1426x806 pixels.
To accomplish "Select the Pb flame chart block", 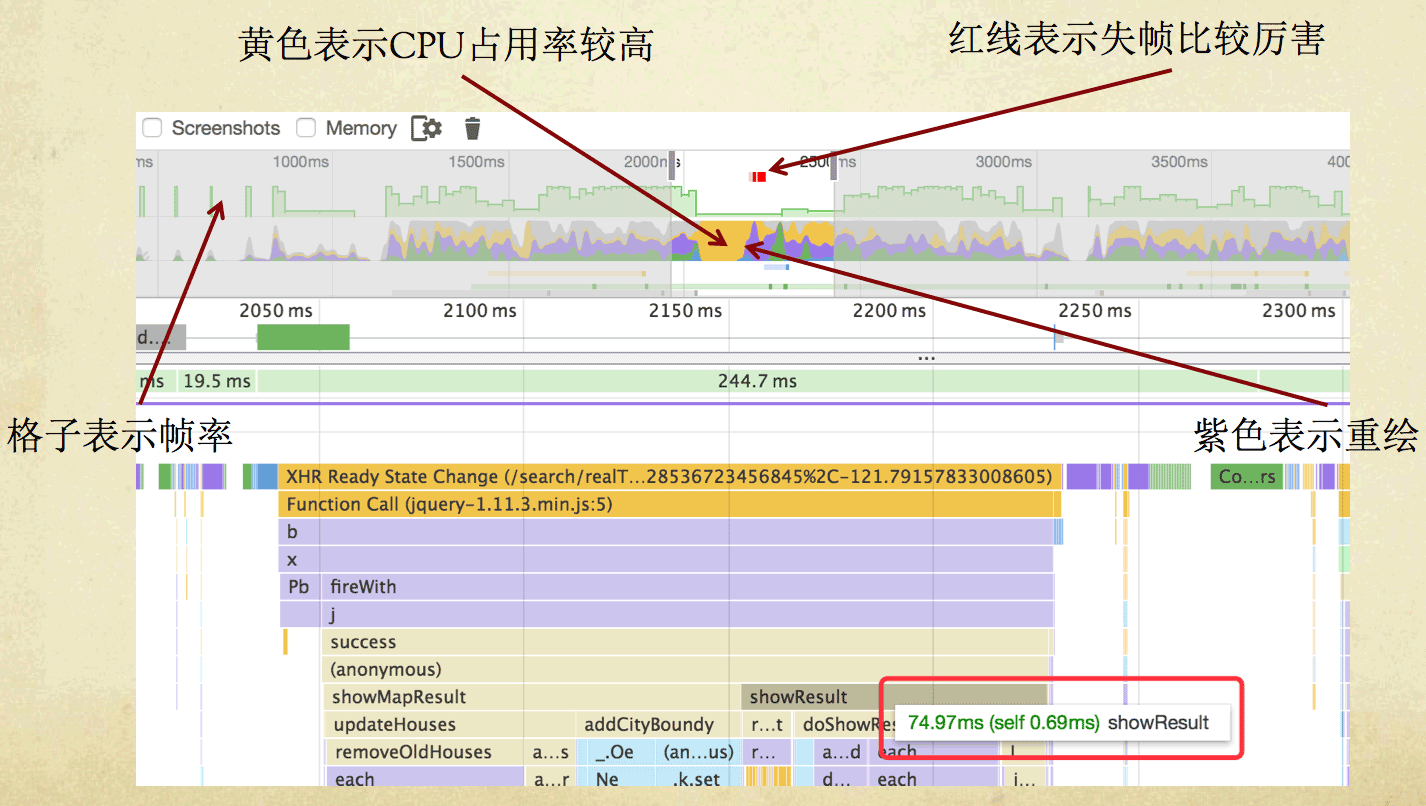I will [299, 587].
